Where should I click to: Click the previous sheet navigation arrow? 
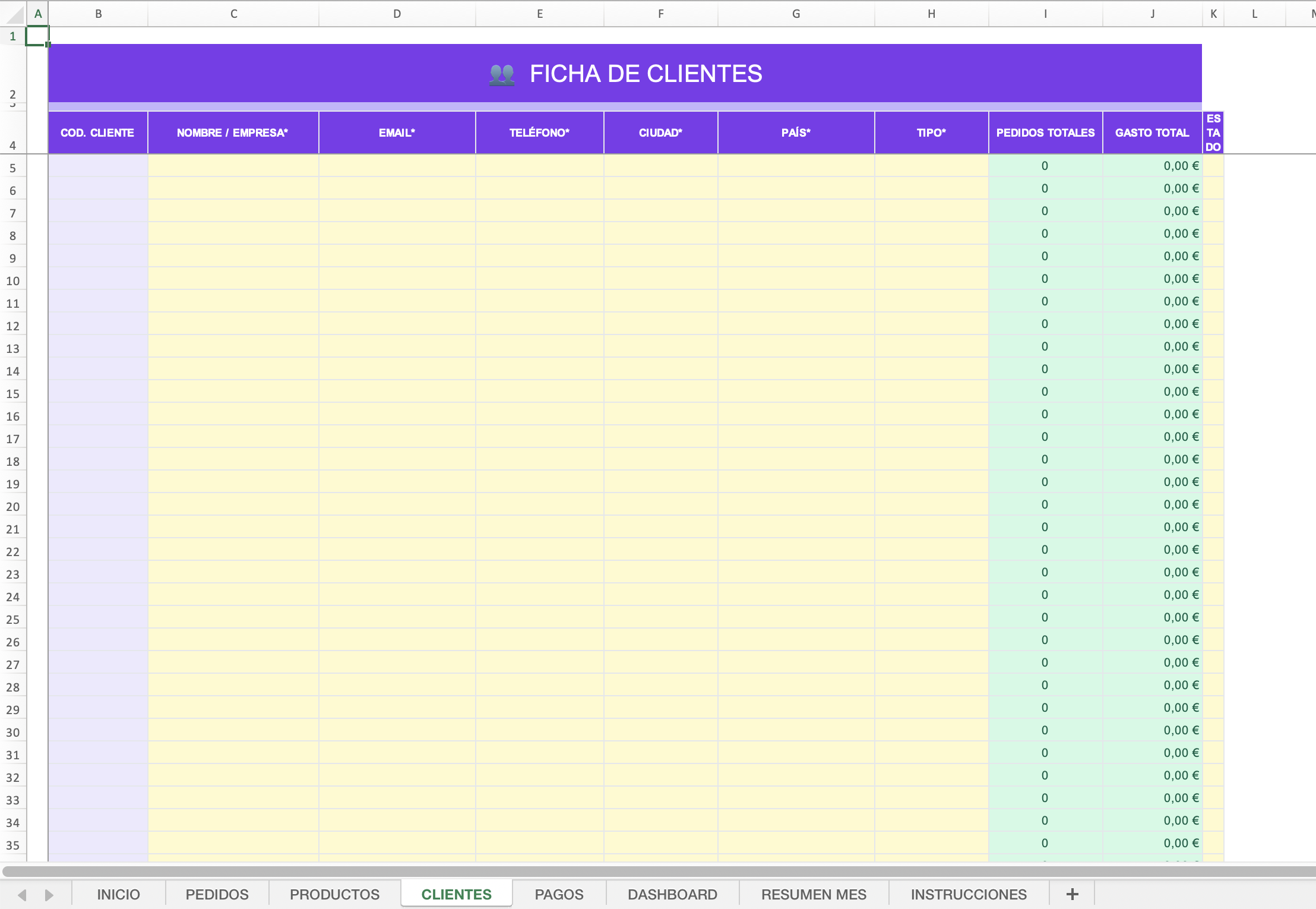pyautogui.click(x=22, y=895)
